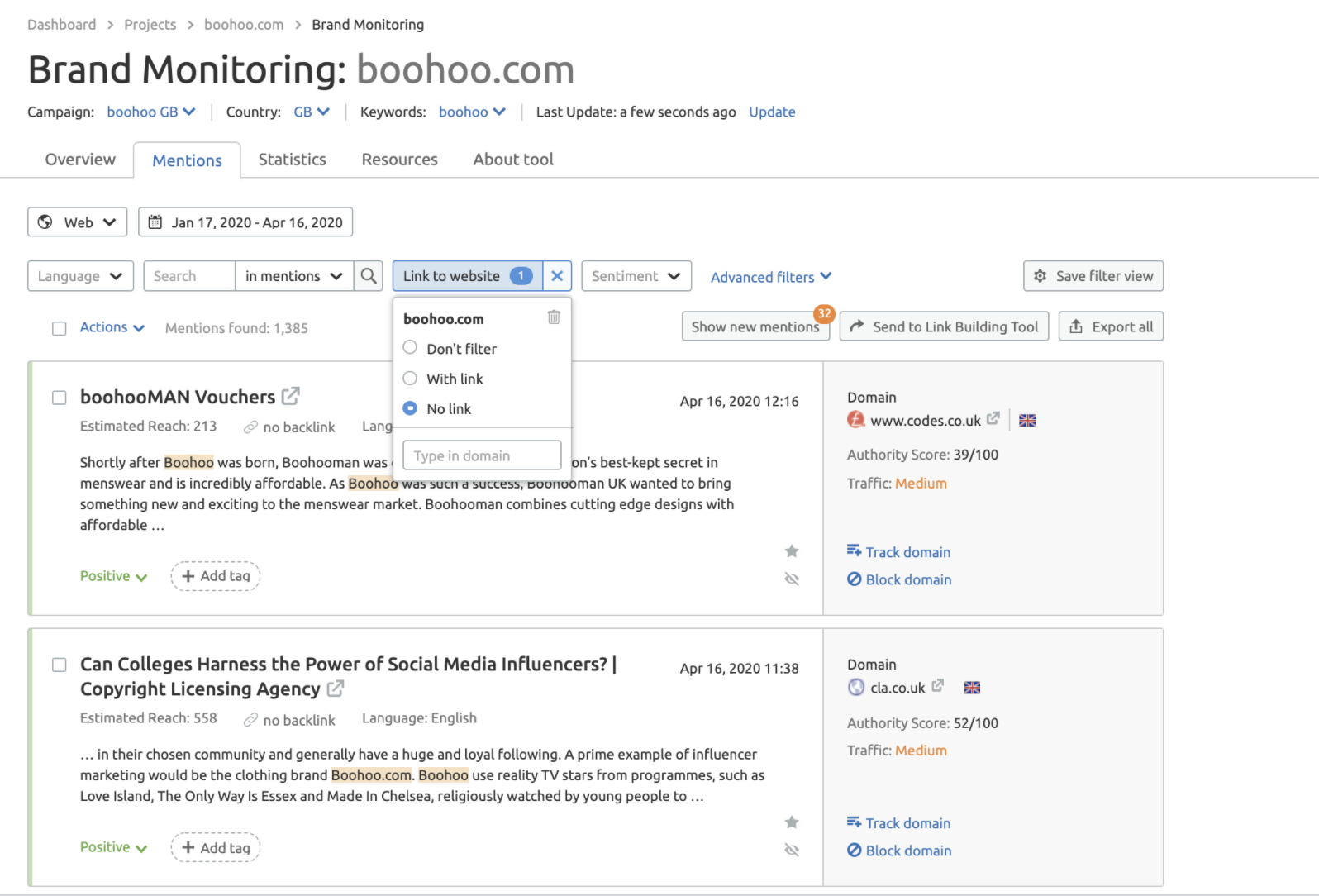
Task: Open boohooMAN Vouchers external link icon
Action: coord(290,396)
